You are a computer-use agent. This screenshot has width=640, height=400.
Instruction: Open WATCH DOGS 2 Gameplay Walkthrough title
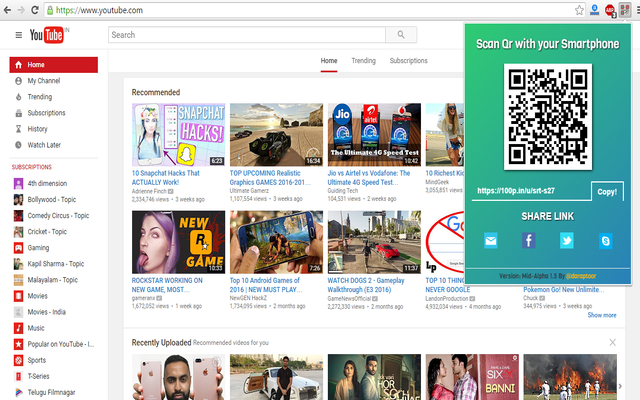[366, 285]
